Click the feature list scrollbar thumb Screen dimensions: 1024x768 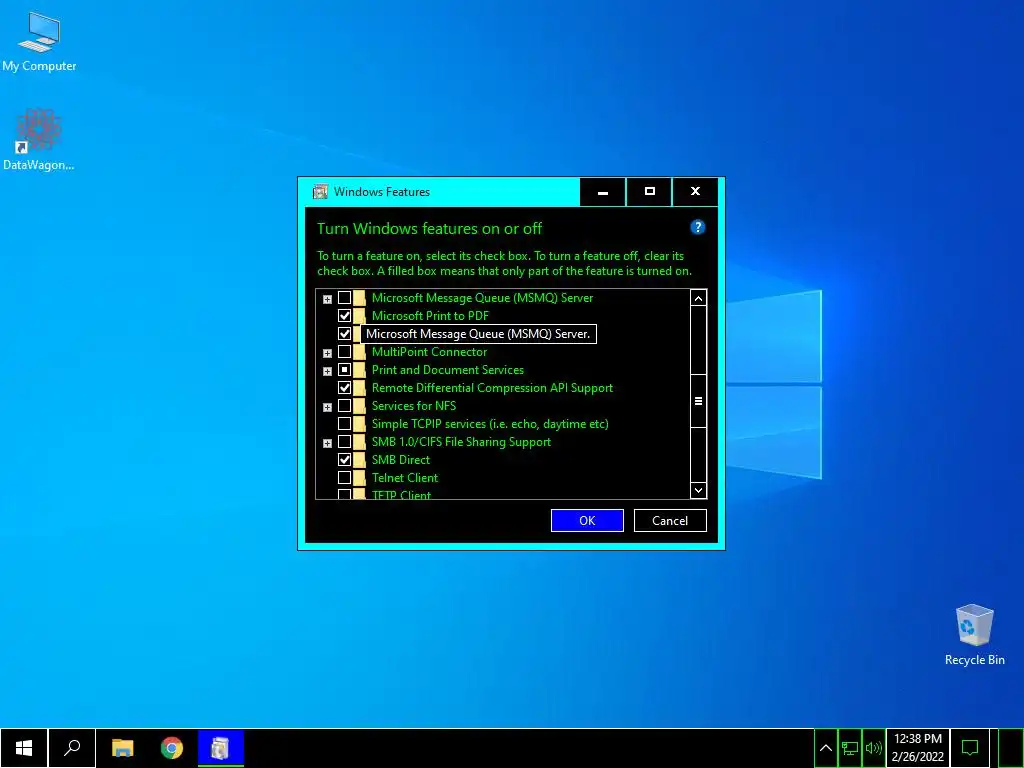(698, 401)
